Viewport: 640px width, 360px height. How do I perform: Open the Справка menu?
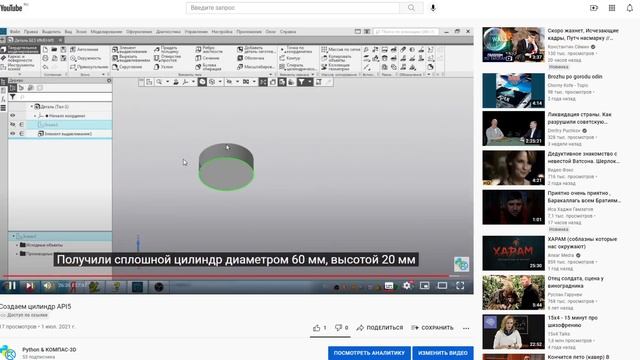tap(288, 31)
